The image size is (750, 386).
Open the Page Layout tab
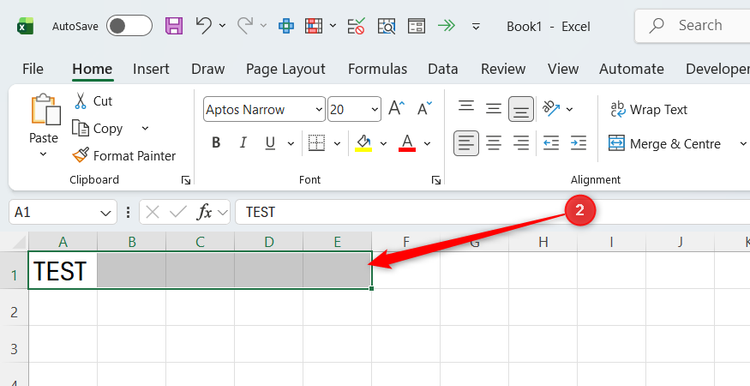coord(286,69)
